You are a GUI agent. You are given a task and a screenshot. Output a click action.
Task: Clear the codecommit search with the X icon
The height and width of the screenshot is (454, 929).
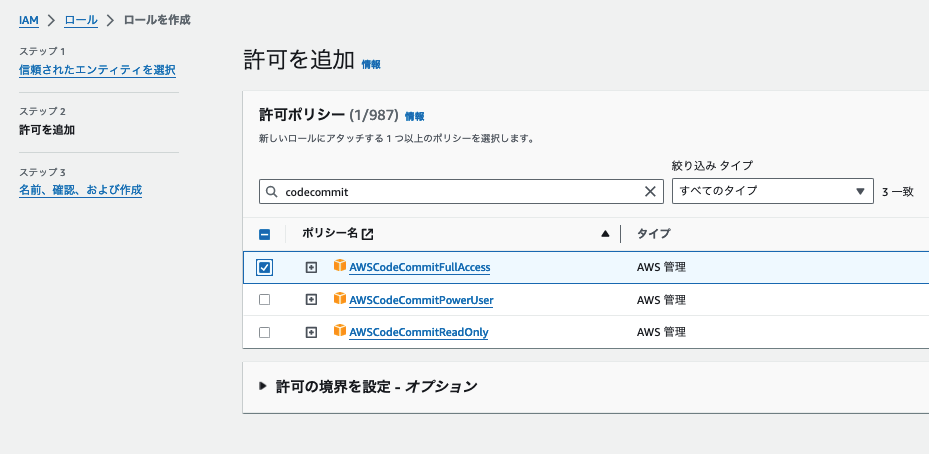651,191
